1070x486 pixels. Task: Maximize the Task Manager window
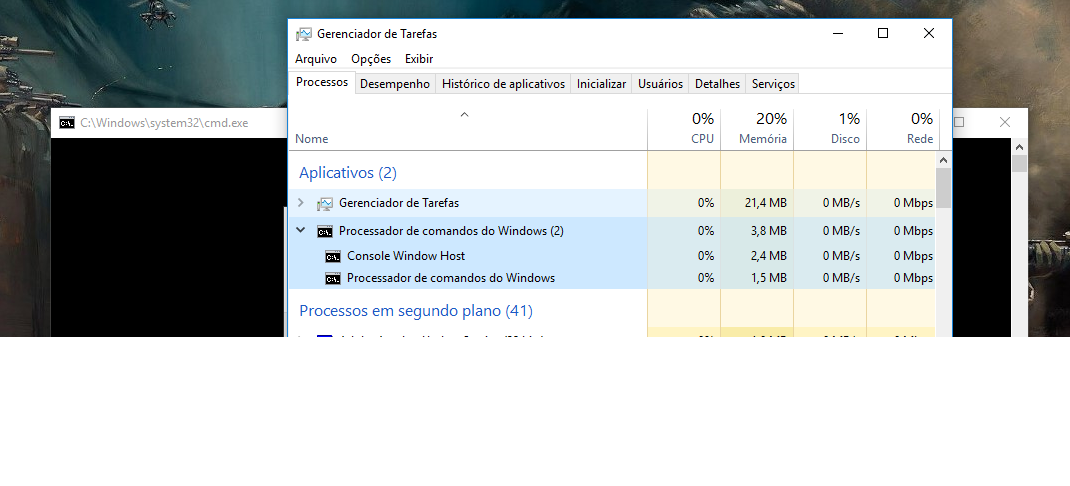[x=883, y=33]
